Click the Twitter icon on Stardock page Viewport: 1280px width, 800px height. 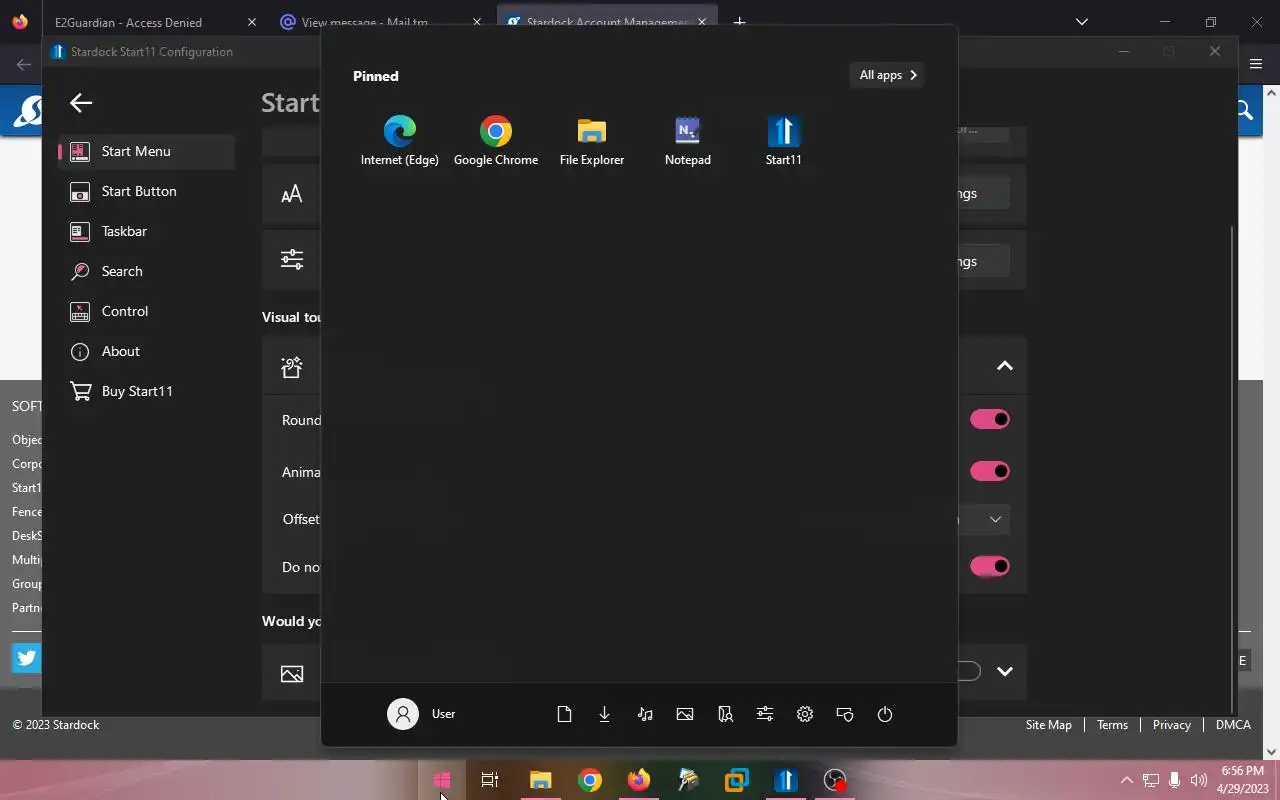(26, 658)
